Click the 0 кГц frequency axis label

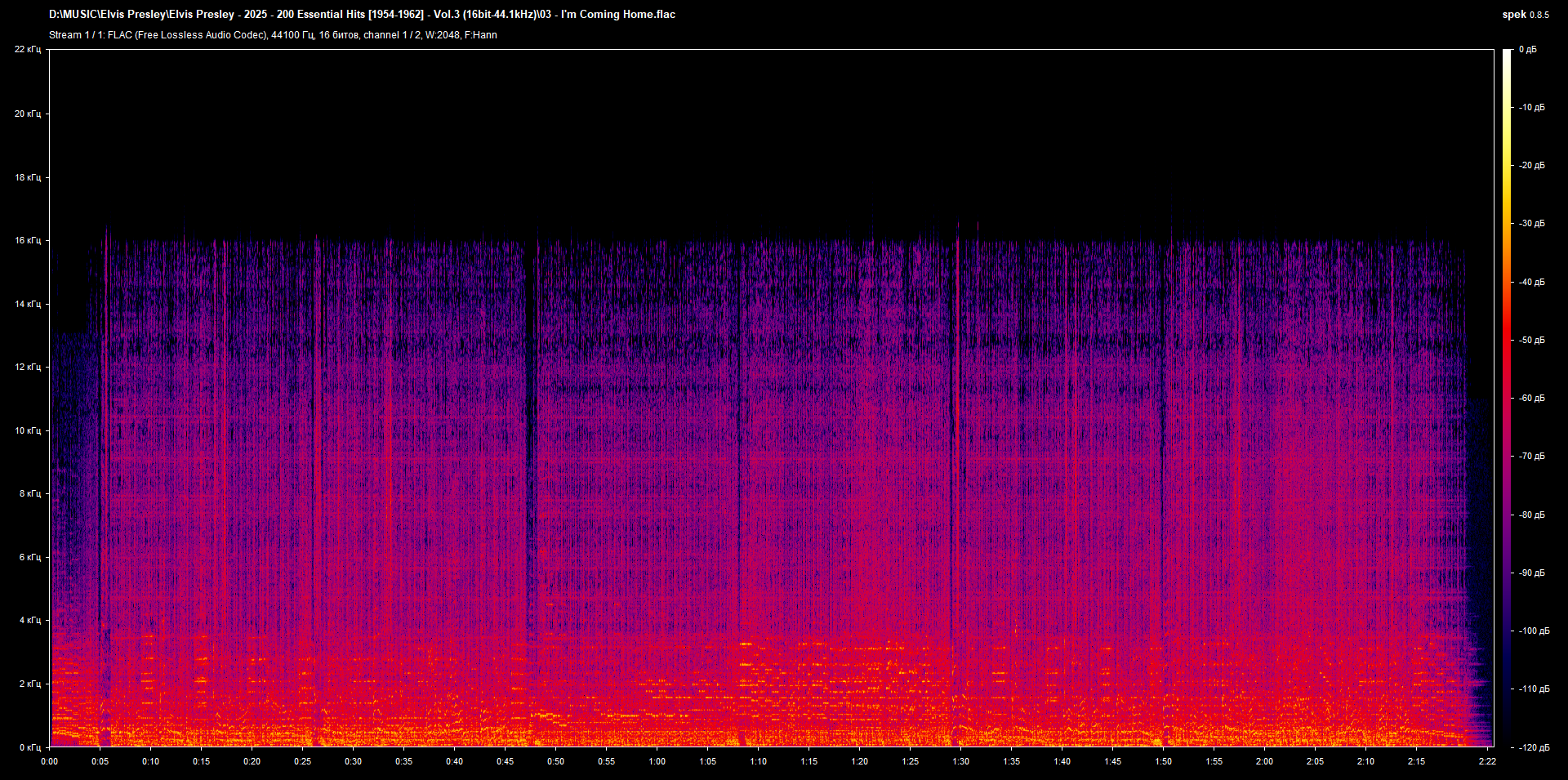29,747
